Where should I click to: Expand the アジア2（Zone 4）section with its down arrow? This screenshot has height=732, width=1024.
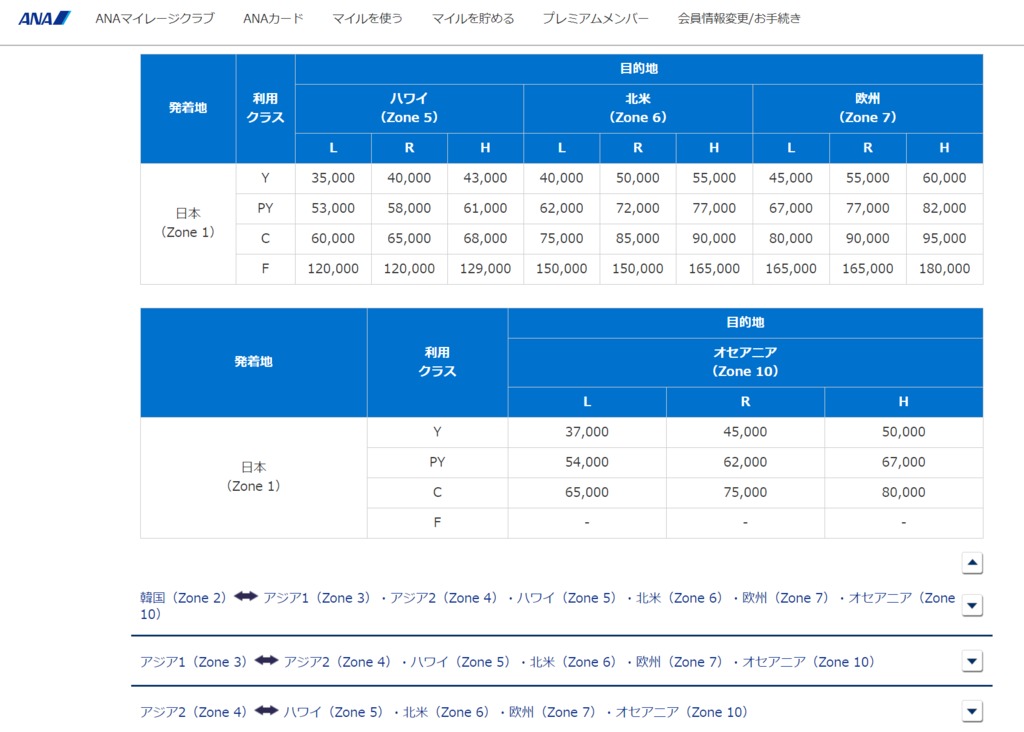point(971,711)
